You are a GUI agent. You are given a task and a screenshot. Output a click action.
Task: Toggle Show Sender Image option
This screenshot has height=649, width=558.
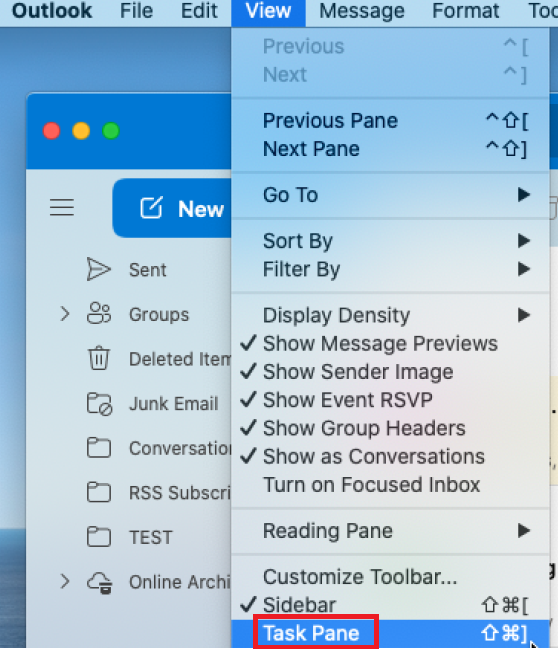390,372
